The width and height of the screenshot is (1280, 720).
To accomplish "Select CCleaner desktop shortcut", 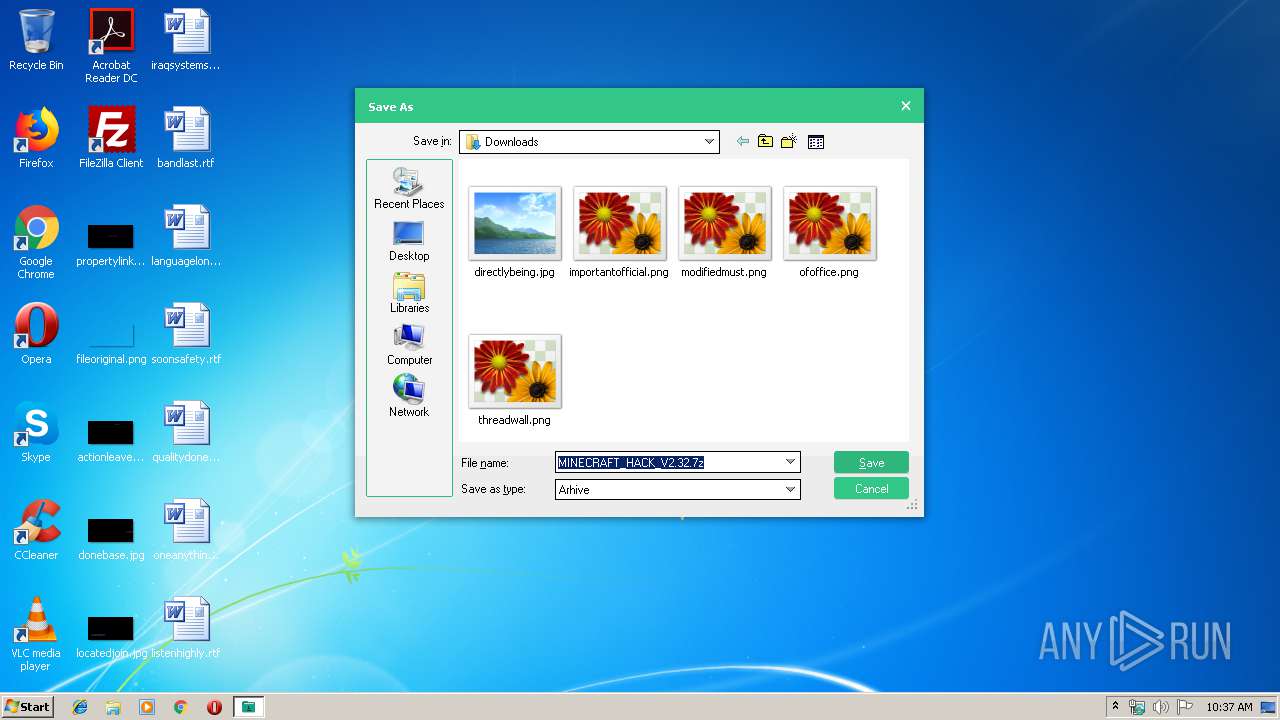I will (x=36, y=530).
